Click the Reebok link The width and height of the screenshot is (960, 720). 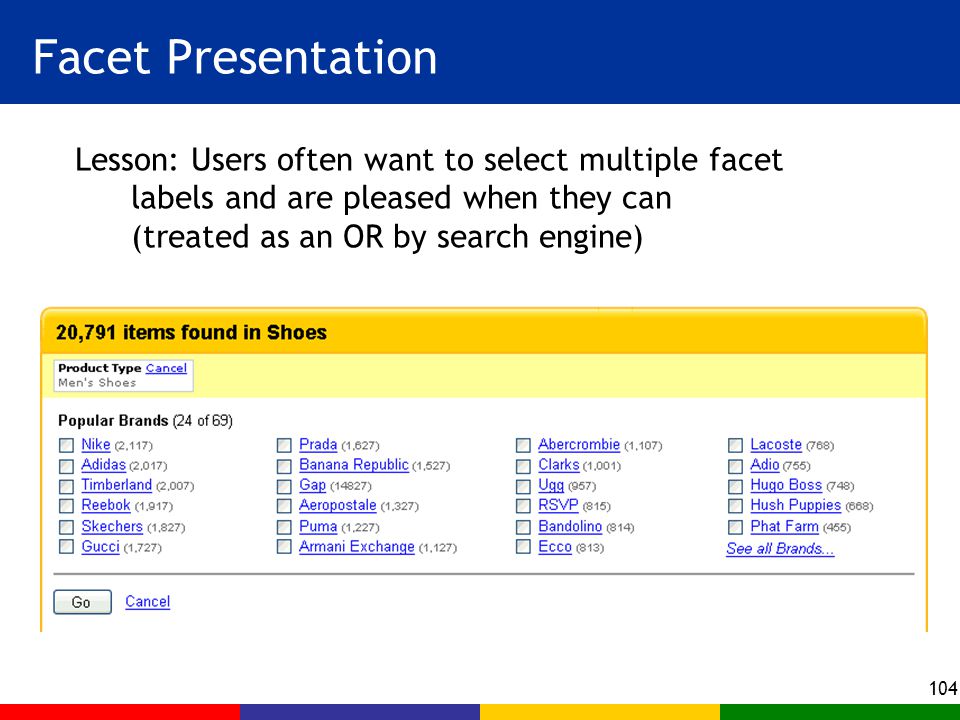click(106, 505)
